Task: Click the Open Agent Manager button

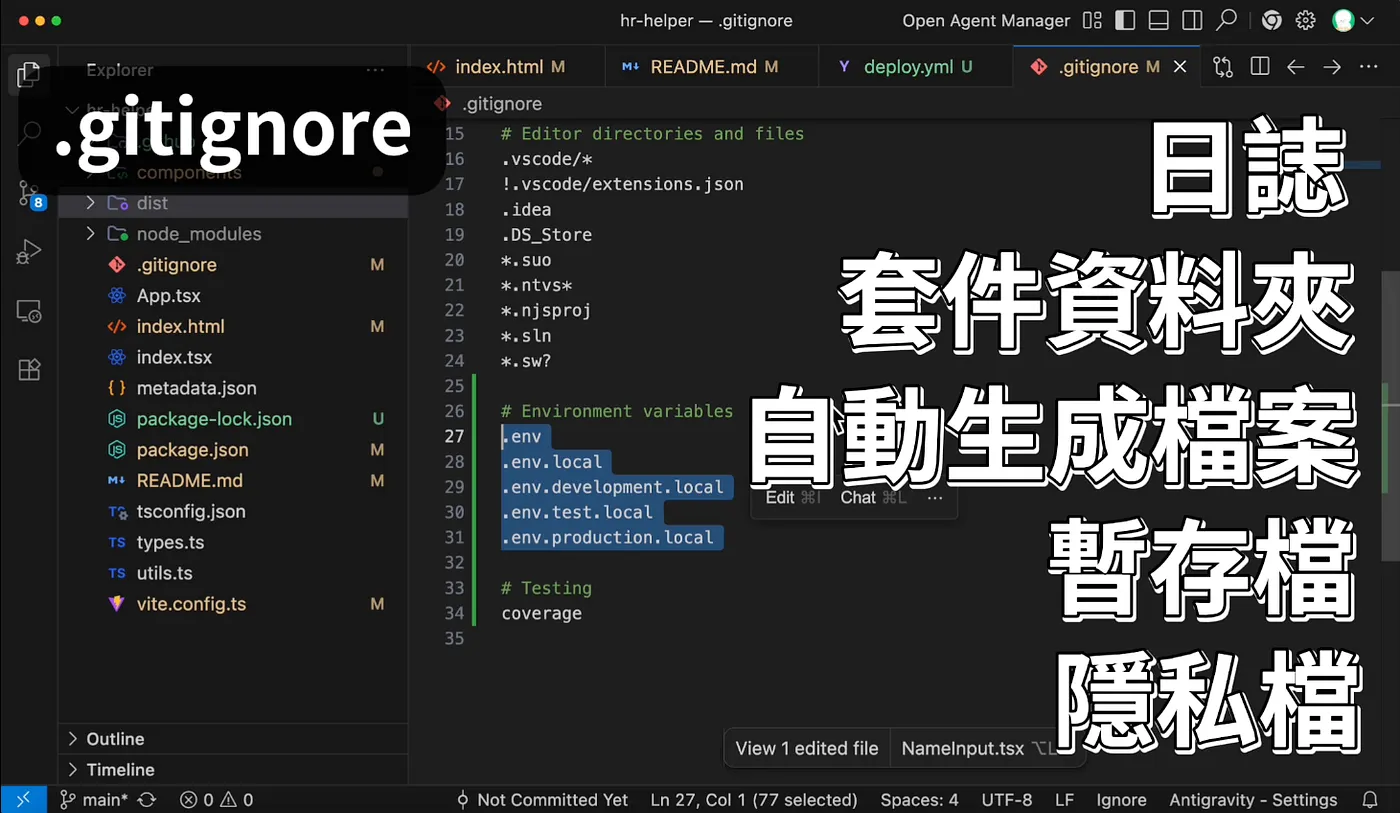Action: click(x=986, y=20)
